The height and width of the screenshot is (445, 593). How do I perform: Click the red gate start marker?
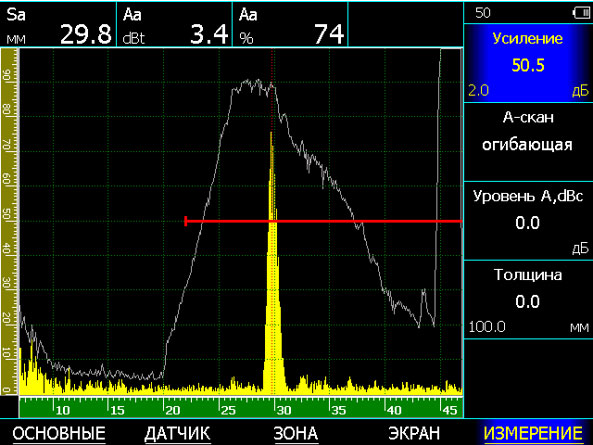tap(186, 221)
